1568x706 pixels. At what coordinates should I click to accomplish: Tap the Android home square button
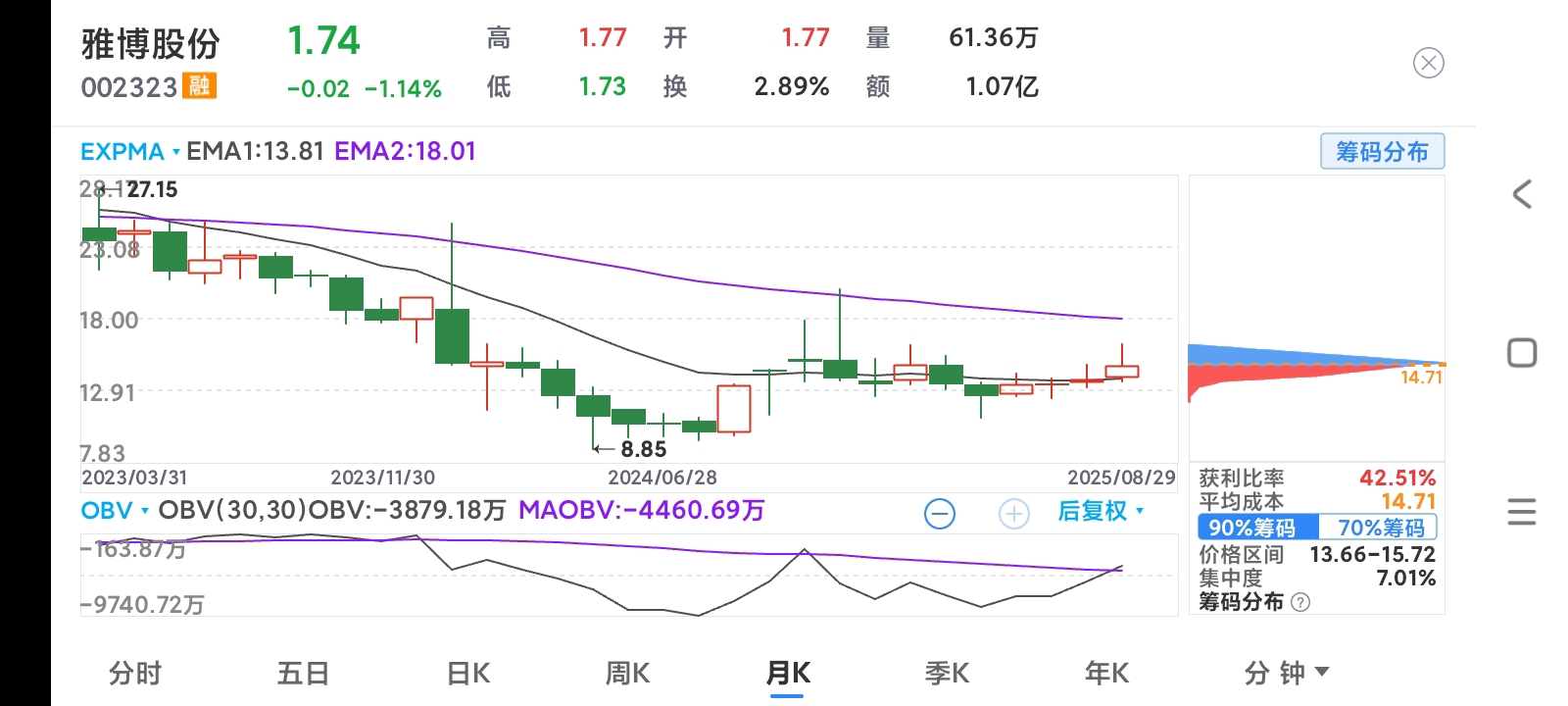1522,353
